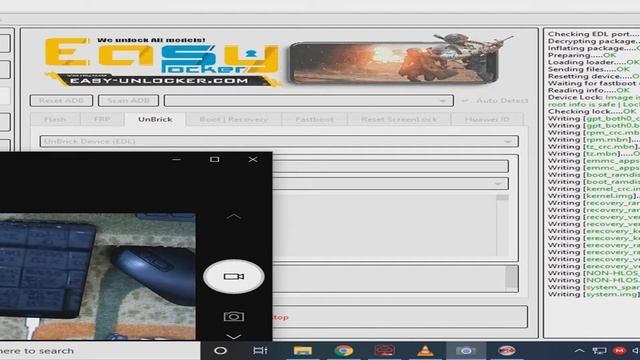The image size is (640, 360).
Task: Close the Camera app window
Action: pos(253,159)
